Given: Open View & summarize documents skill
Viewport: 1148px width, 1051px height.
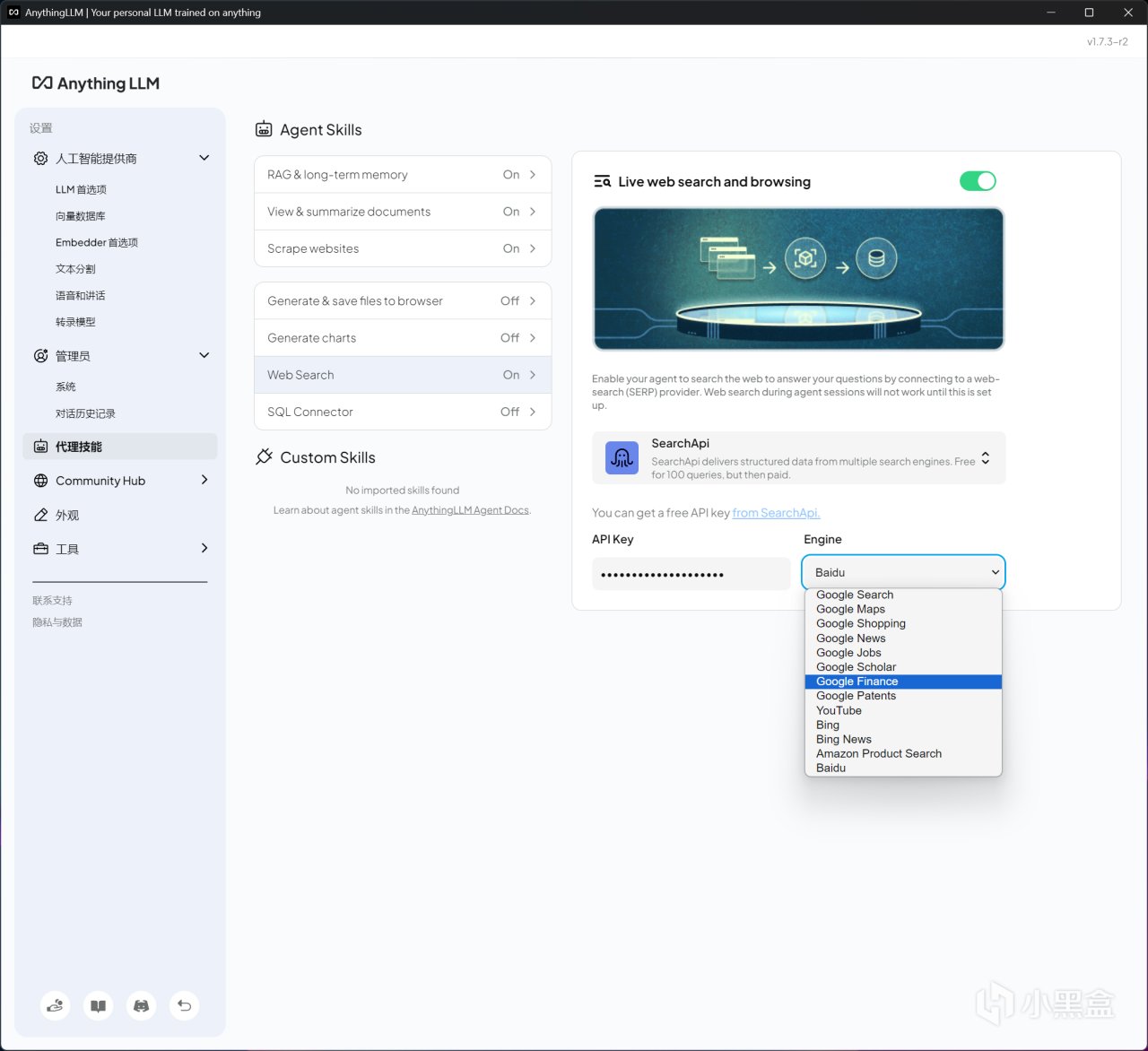Looking at the screenshot, I should point(403,212).
